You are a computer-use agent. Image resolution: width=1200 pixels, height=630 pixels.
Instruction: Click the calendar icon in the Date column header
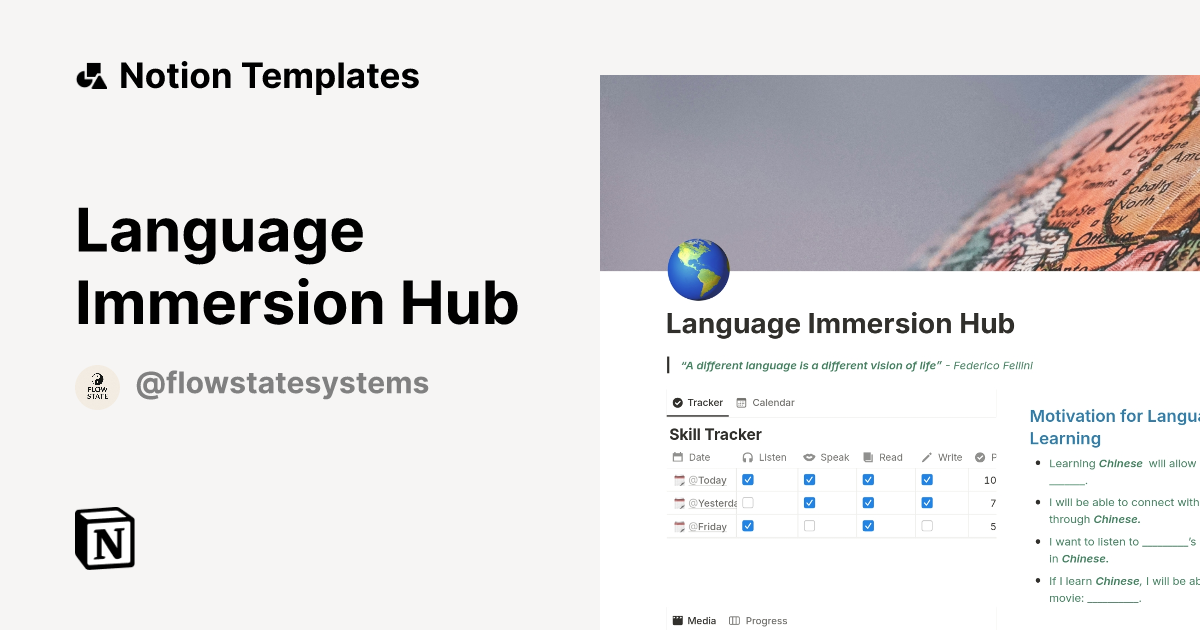[679, 457]
